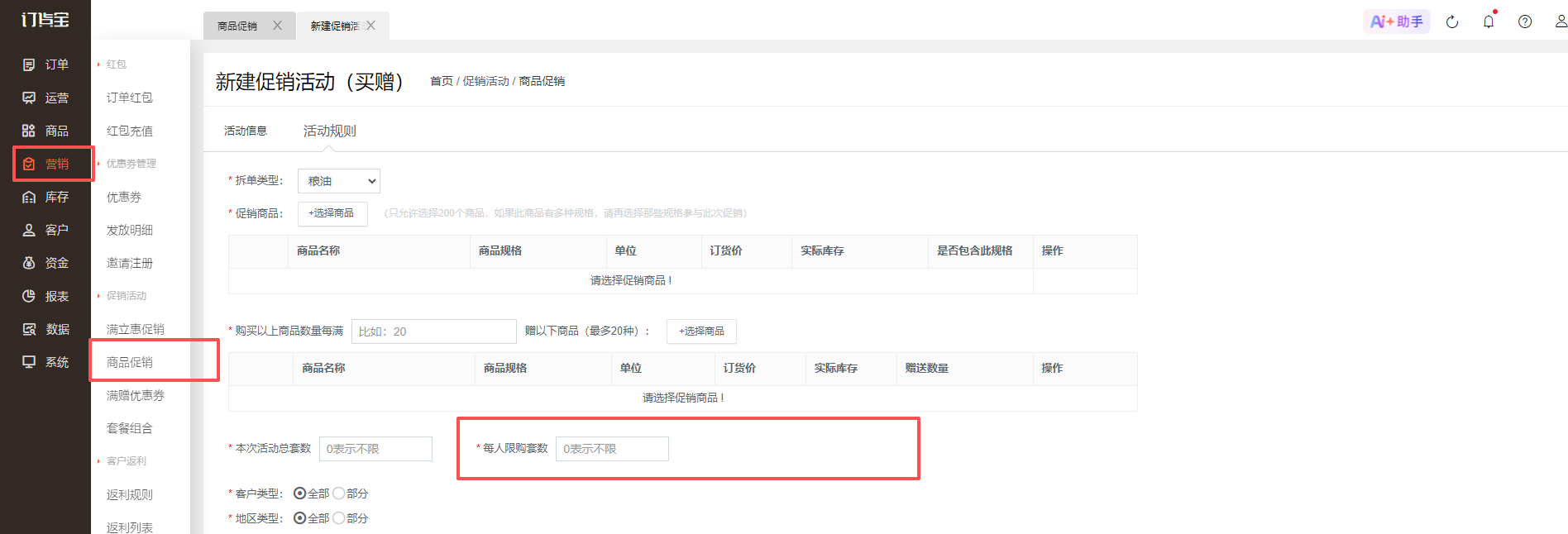
Task: Open the 报表 reports sidebar icon
Action: (29, 296)
